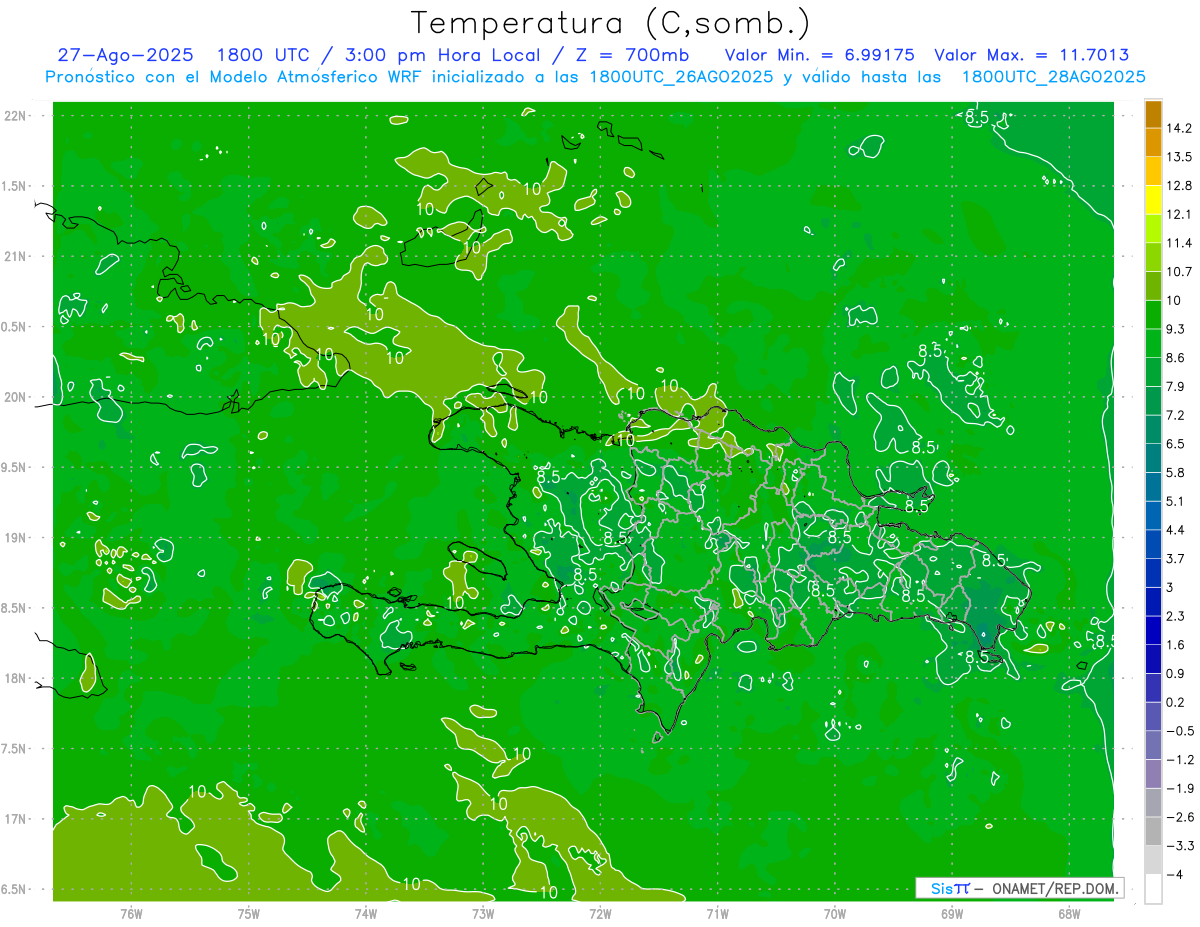Pick the purple swatch between -1.2 and -1.9
This screenshot has height=927, width=1200.
pyautogui.click(x=1153, y=774)
